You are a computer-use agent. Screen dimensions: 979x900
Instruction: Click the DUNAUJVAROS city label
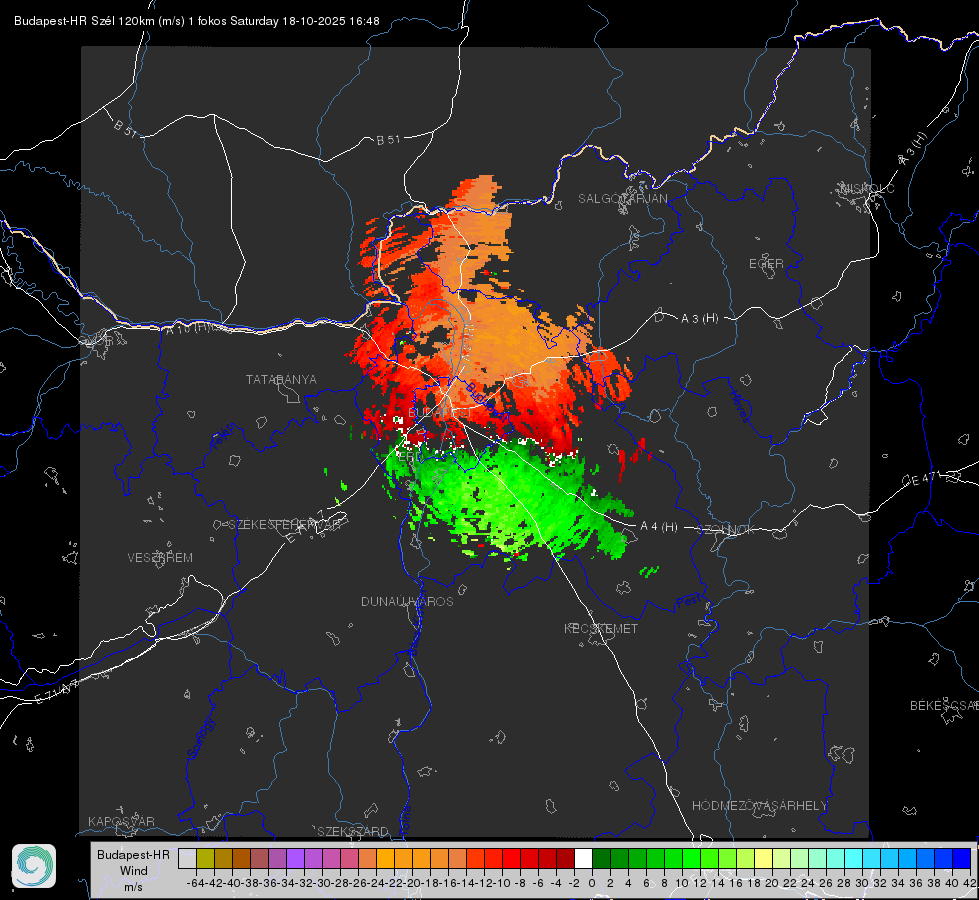407,602
